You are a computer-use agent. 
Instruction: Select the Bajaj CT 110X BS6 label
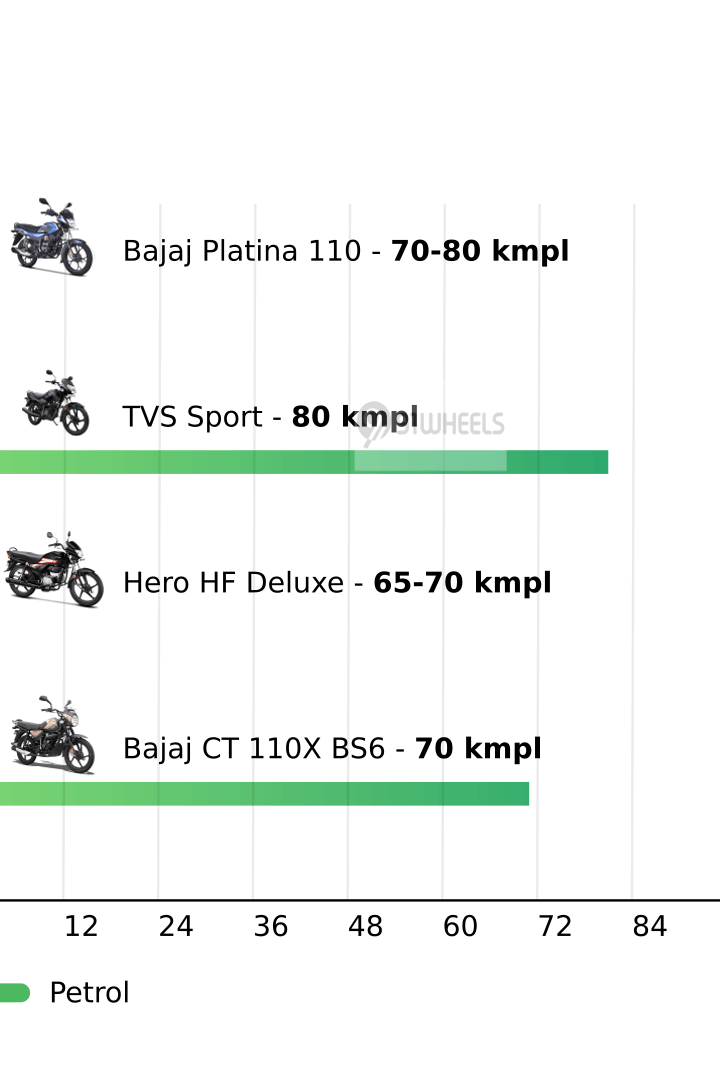pos(331,749)
